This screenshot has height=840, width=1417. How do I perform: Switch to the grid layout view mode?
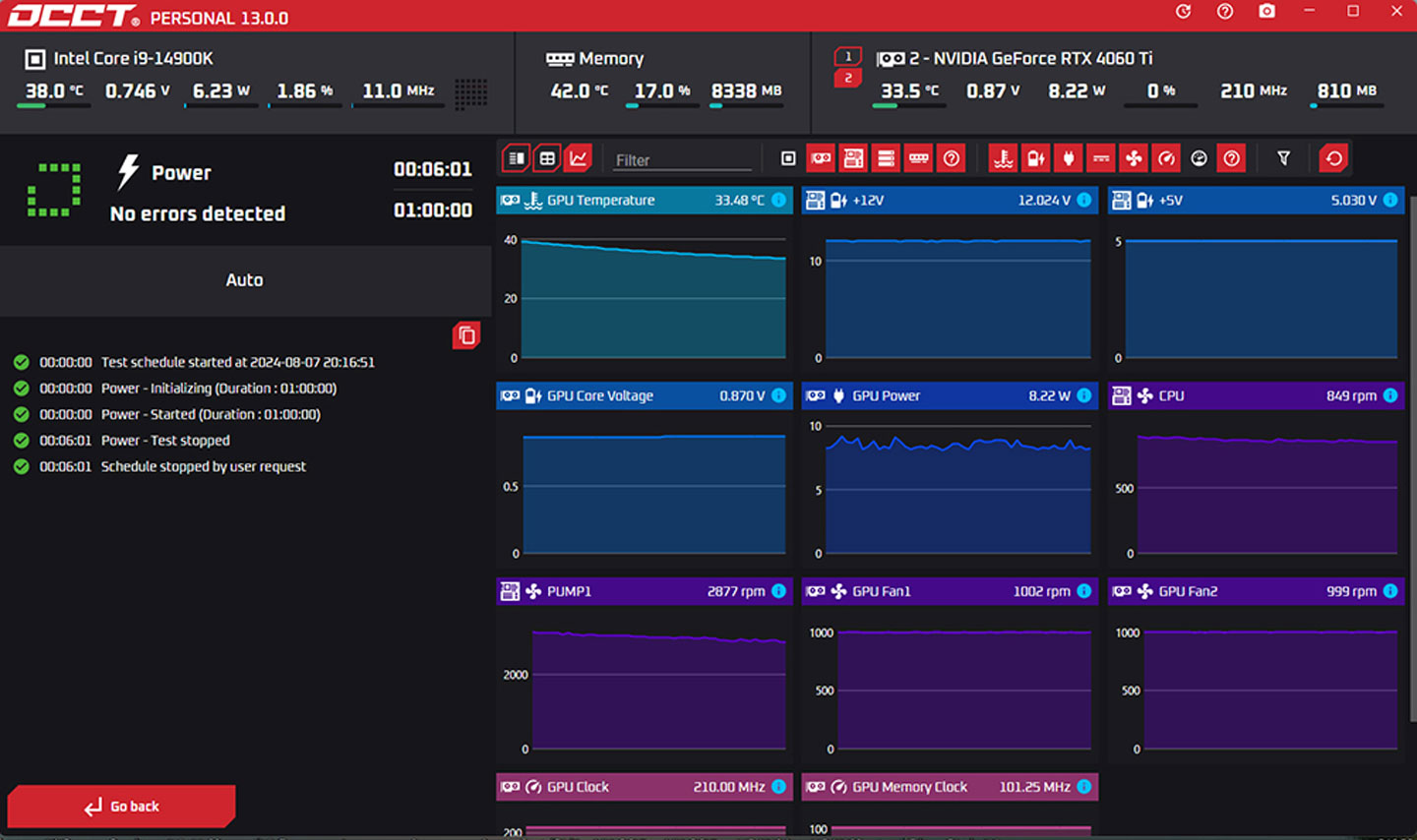(x=547, y=158)
